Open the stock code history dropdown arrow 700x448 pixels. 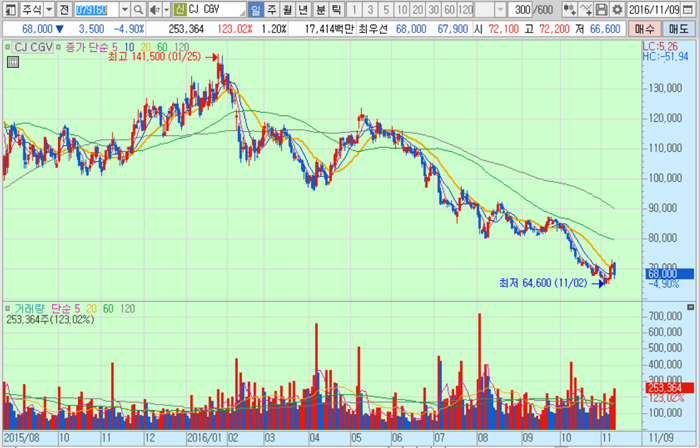pyautogui.click(x=124, y=9)
